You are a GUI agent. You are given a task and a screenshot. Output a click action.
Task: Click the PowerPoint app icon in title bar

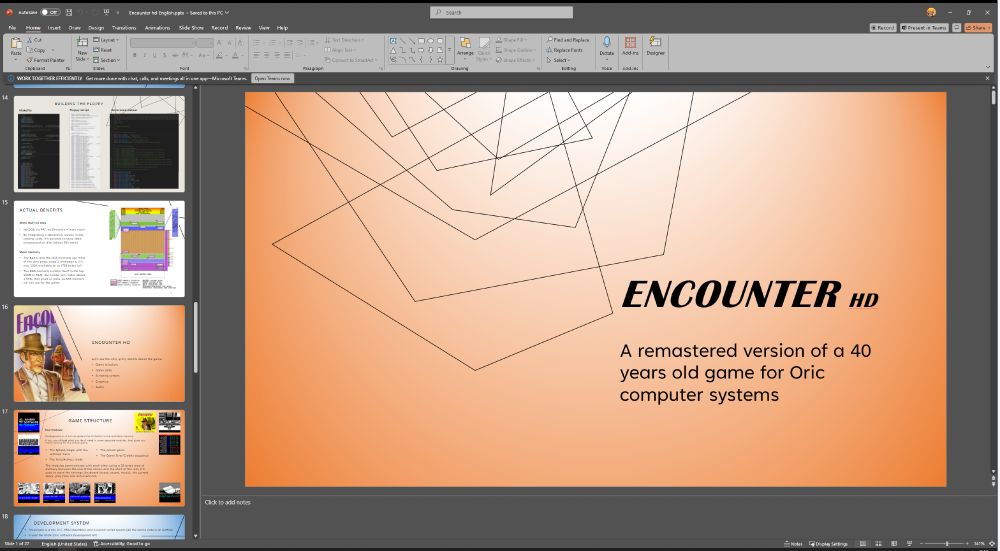9,12
